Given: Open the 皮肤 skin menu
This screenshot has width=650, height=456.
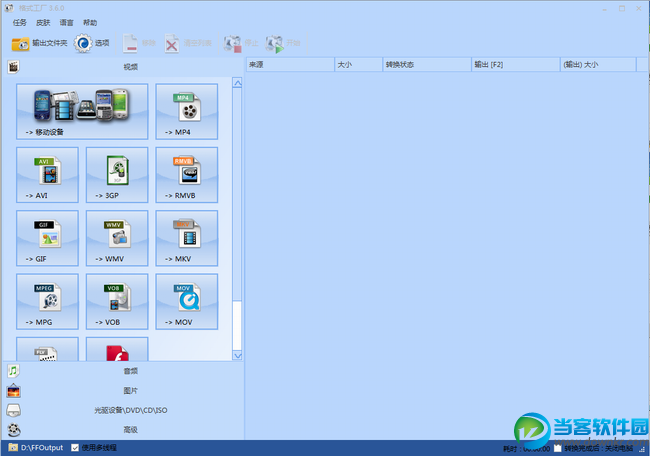Looking at the screenshot, I should [43, 22].
